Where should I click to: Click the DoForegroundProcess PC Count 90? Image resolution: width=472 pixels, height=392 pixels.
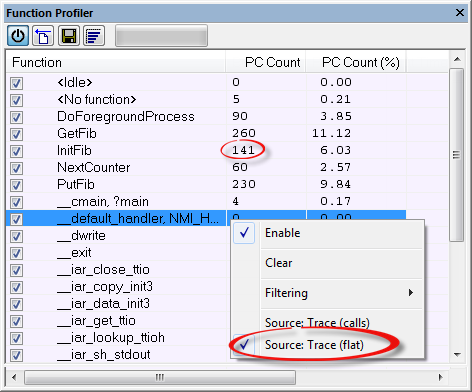point(240,116)
